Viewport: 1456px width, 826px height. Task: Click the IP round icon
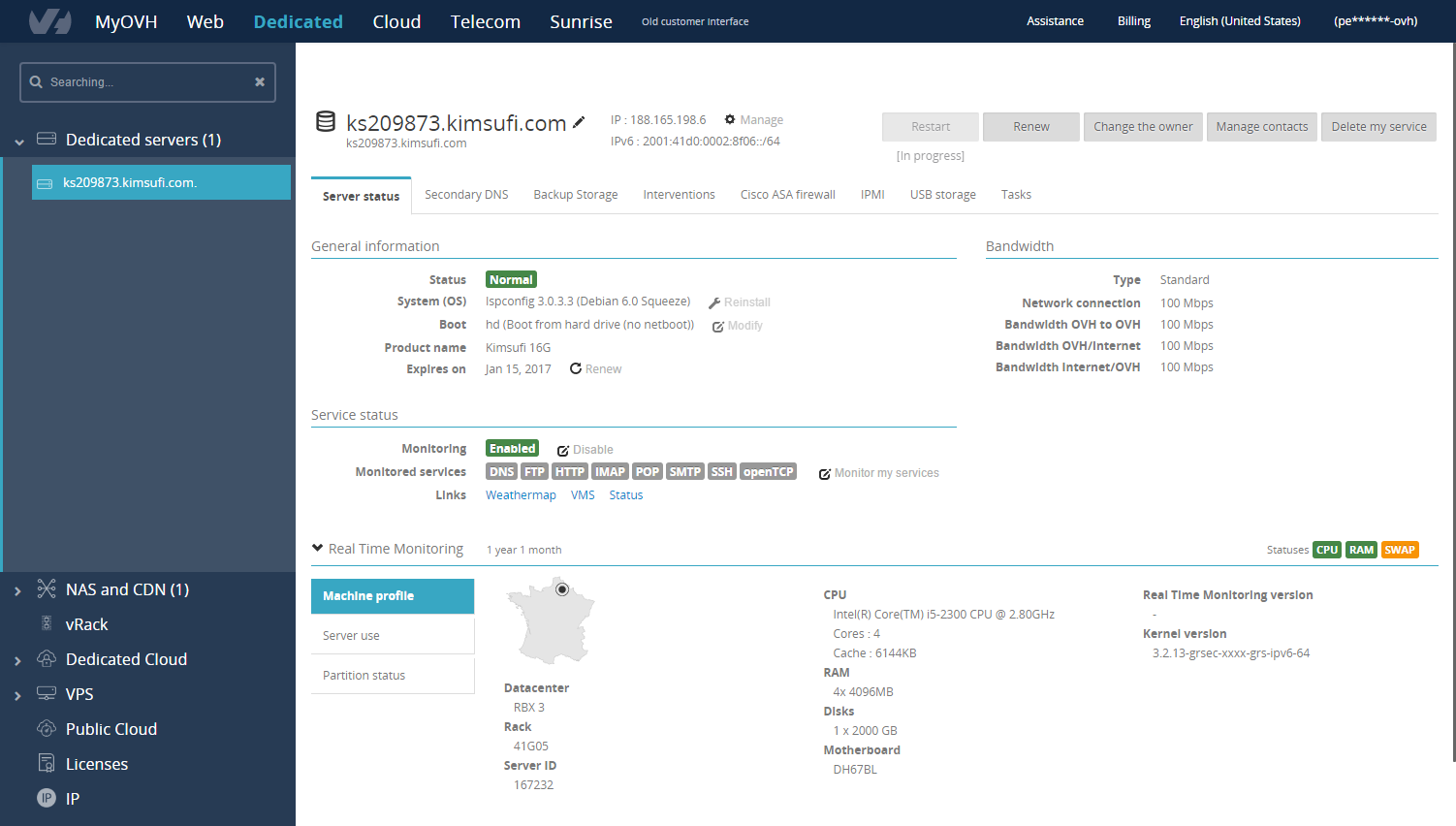46,798
